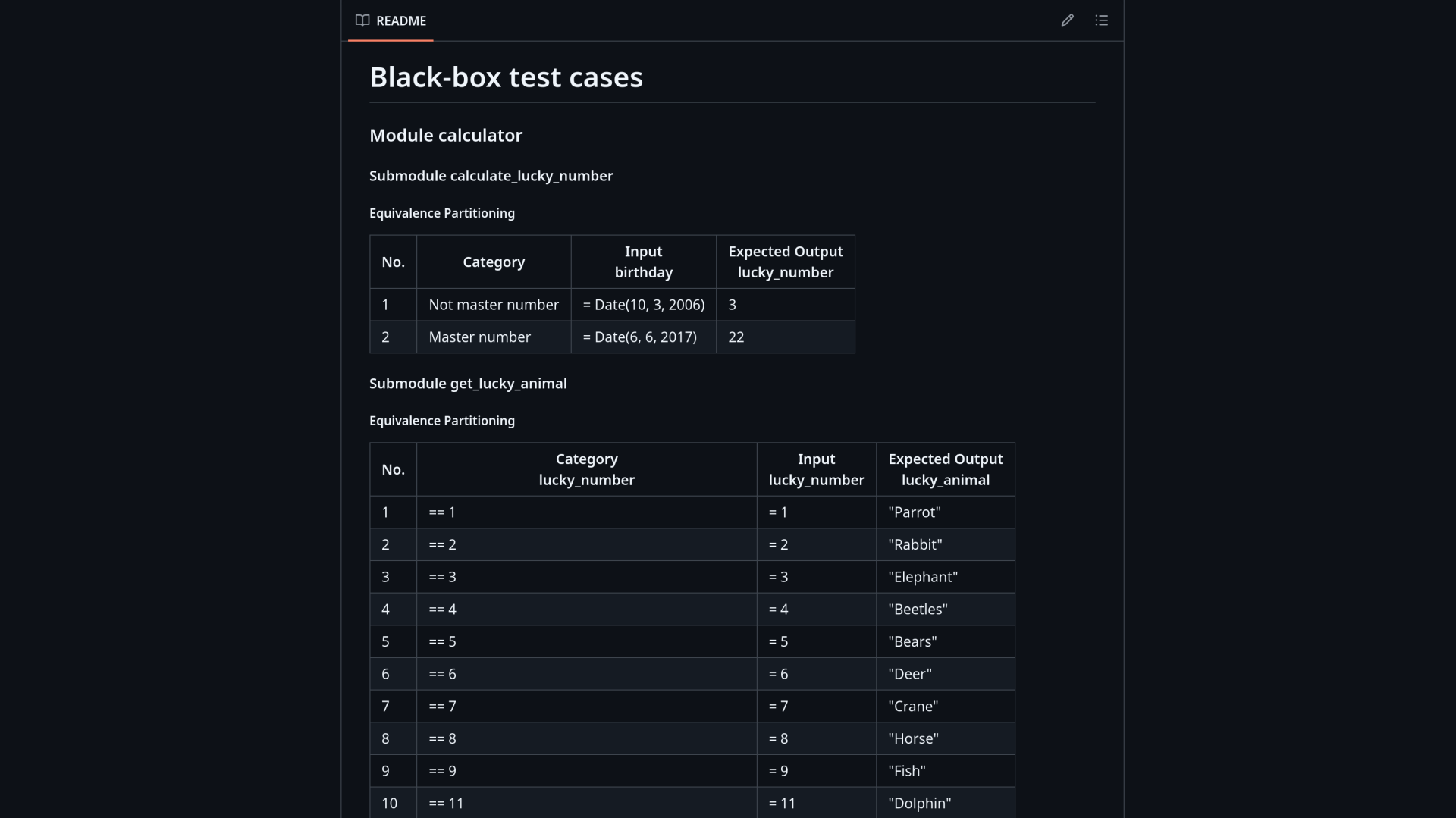Open the README outline list icon
This screenshot has width=1456, height=818.
(1102, 20)
